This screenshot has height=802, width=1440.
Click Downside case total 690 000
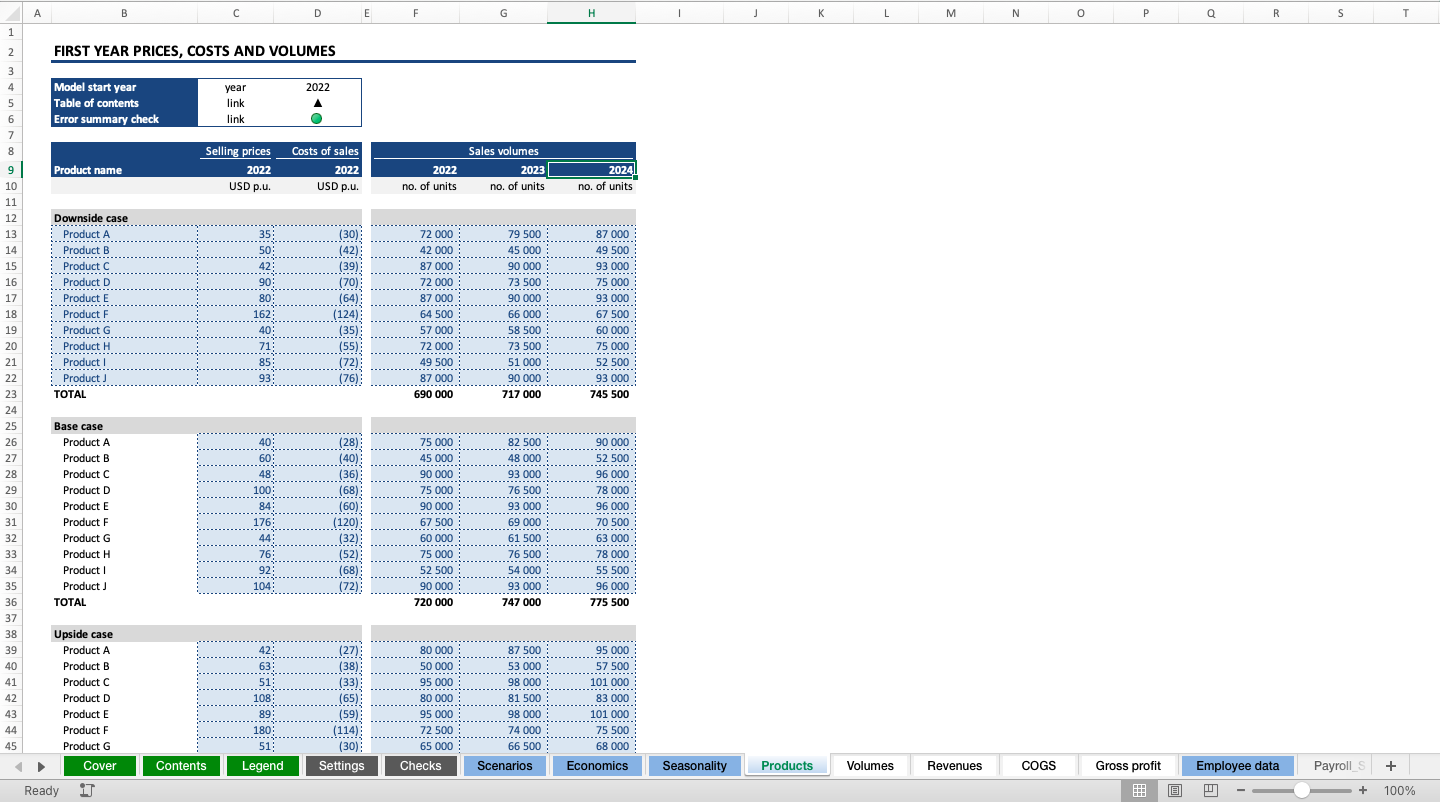[415, 394]
